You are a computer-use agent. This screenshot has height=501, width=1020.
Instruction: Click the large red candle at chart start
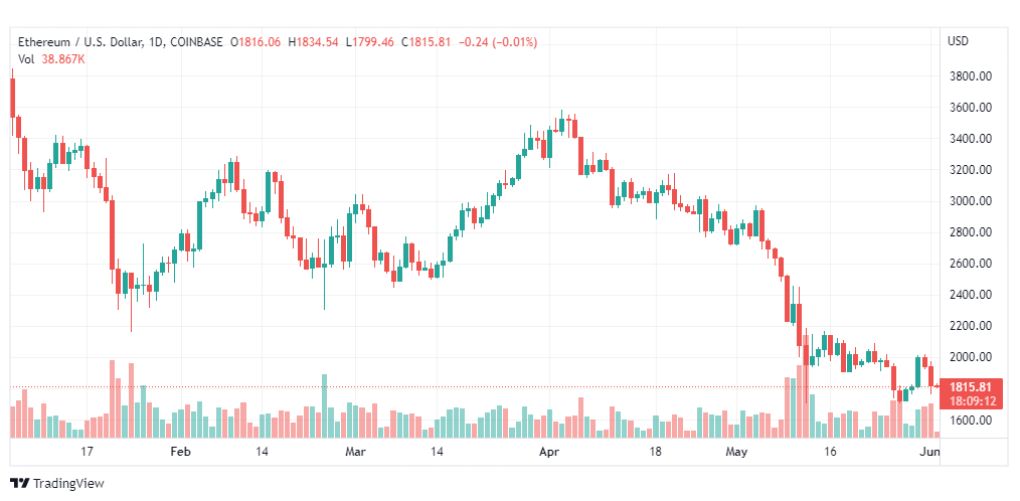pos(12,98)
